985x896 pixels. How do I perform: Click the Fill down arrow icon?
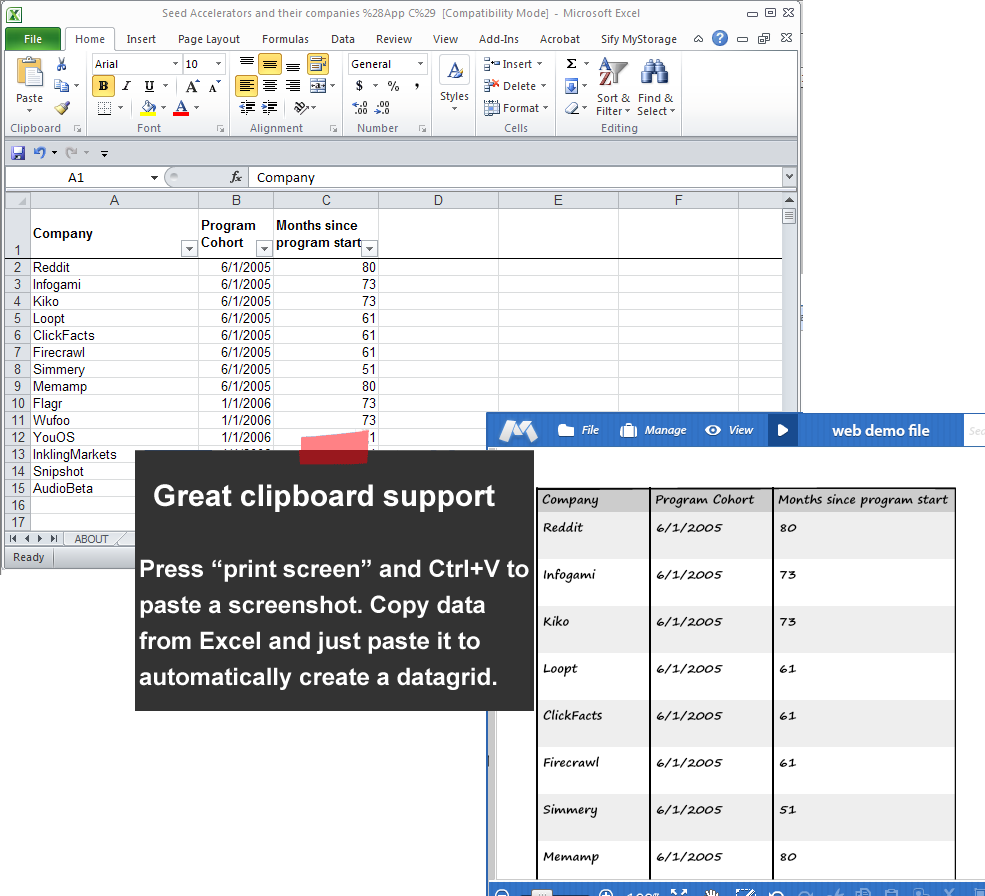tap(572, 86)
